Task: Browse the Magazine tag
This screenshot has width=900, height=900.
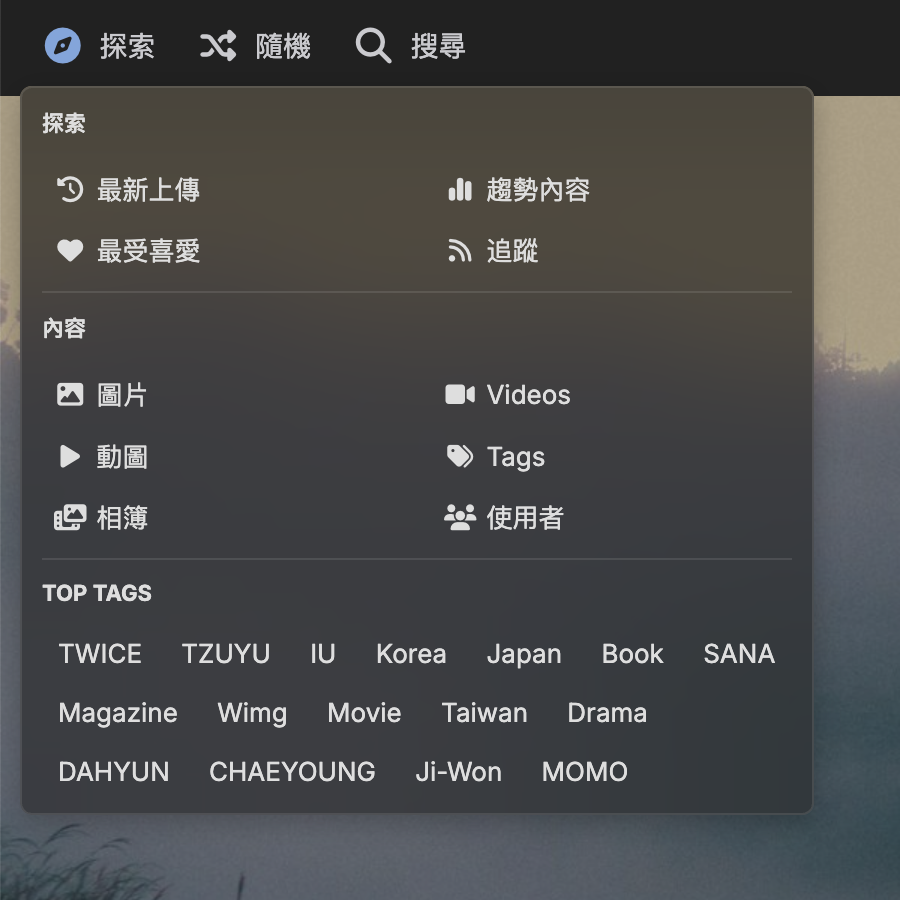Action: pos(118,713)
